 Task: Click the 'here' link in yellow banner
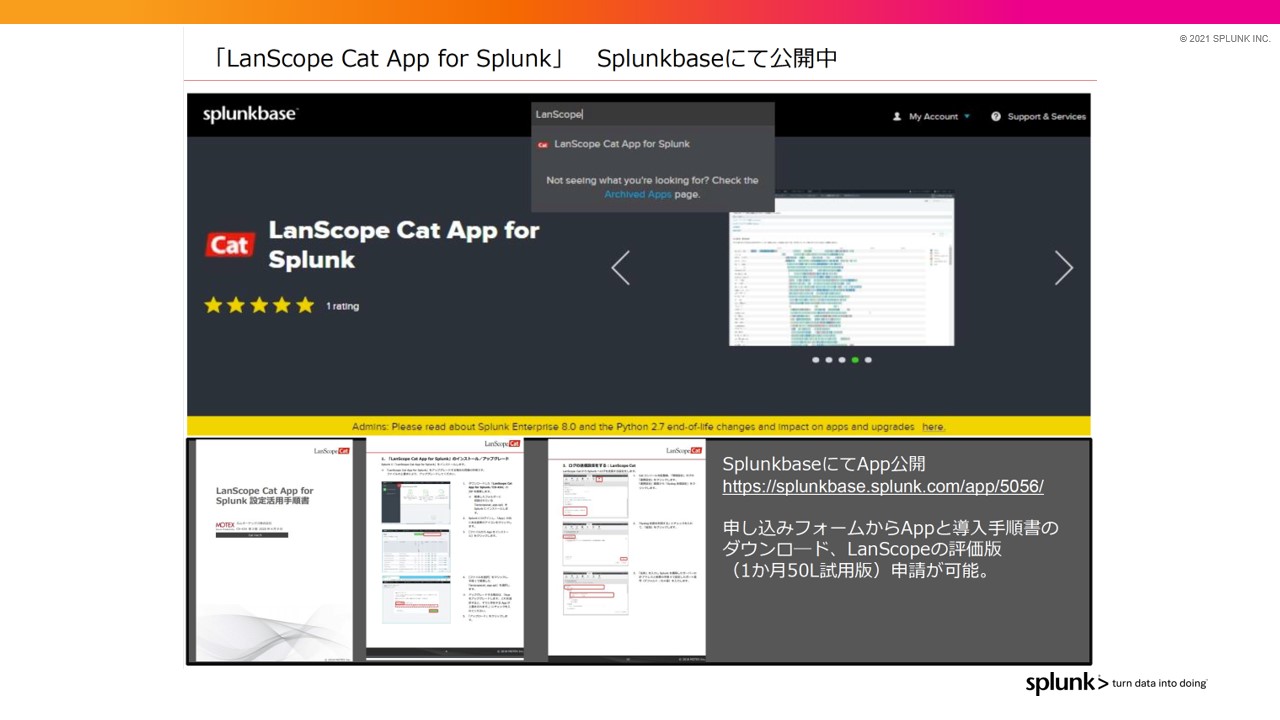click(933, 427)
